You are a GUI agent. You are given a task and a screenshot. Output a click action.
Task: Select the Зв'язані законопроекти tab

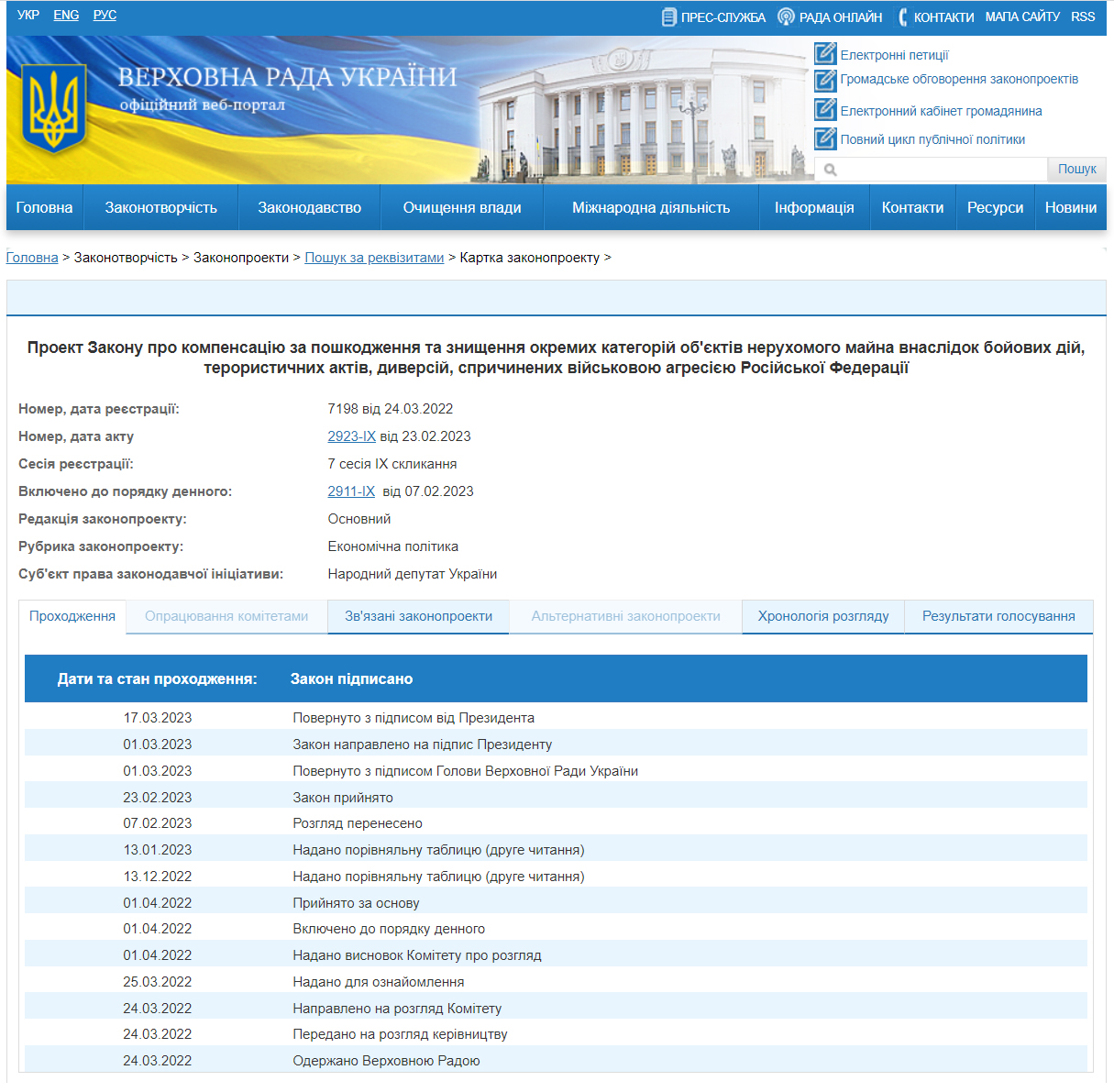click(418, 616)
